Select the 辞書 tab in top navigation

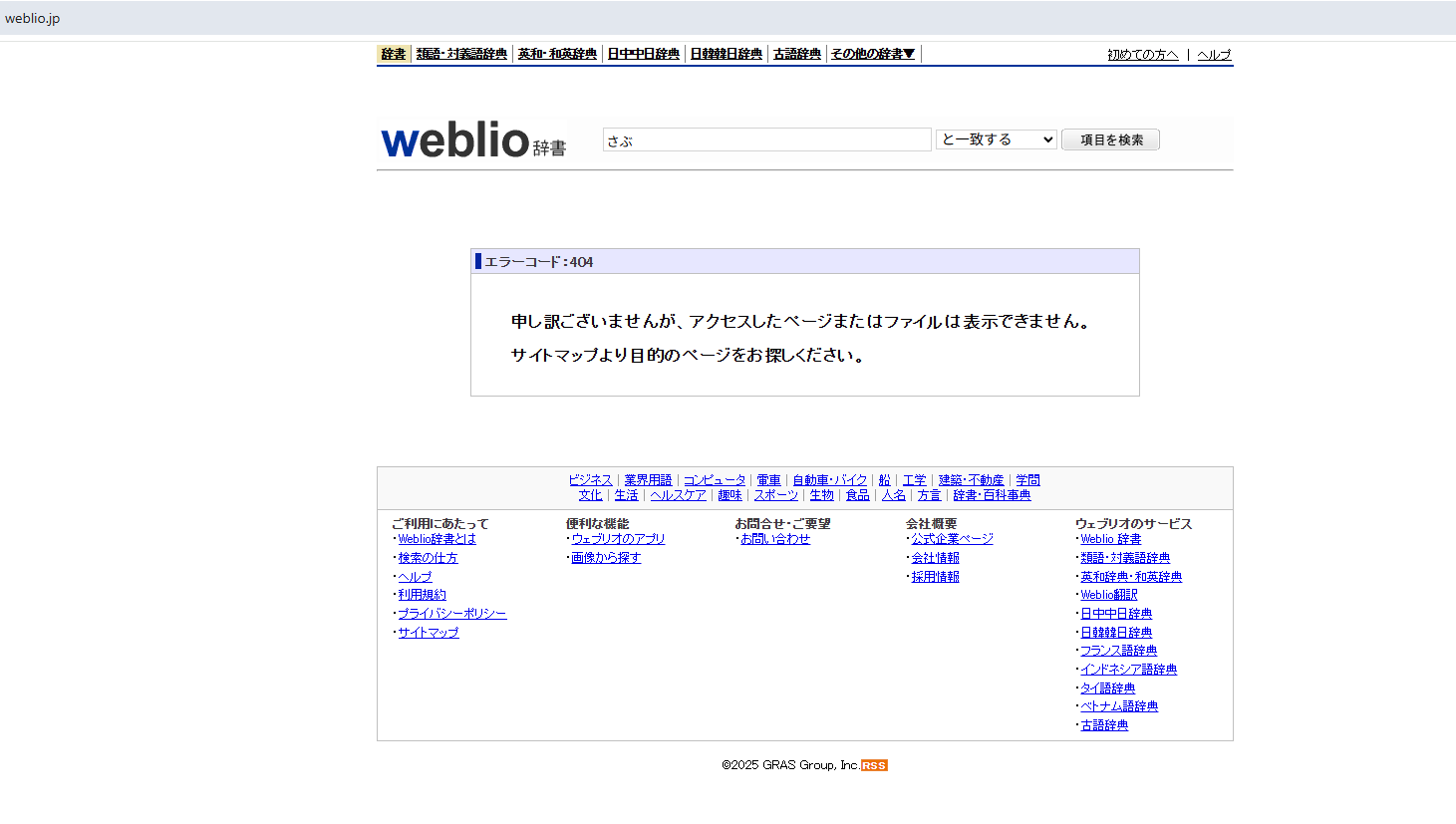tap(394, 54)
